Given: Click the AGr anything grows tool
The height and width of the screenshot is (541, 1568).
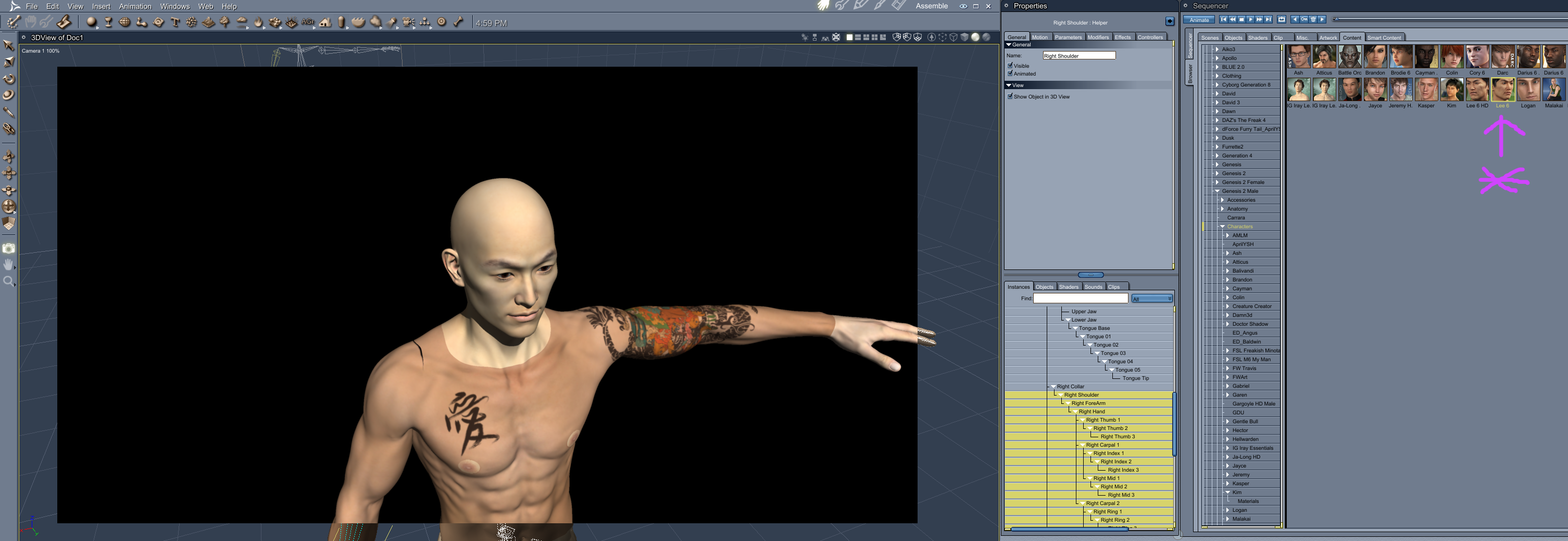Looking at the screenshot, I should click(308, 22).
